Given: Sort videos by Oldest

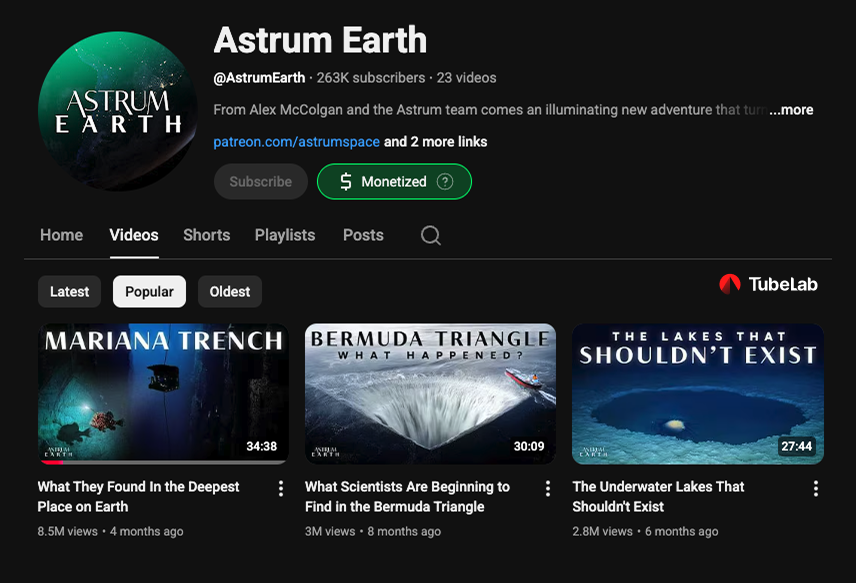Looking at the screenshot, I should (x=230, y=292).
